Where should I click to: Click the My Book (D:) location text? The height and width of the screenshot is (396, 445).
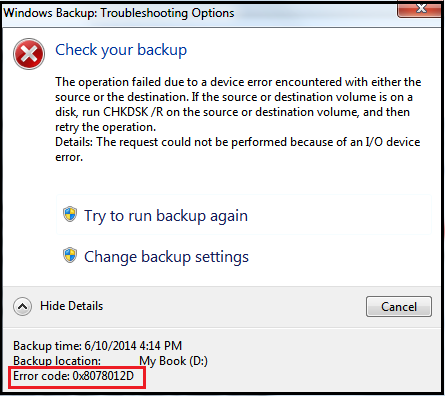tap(173, 361)
